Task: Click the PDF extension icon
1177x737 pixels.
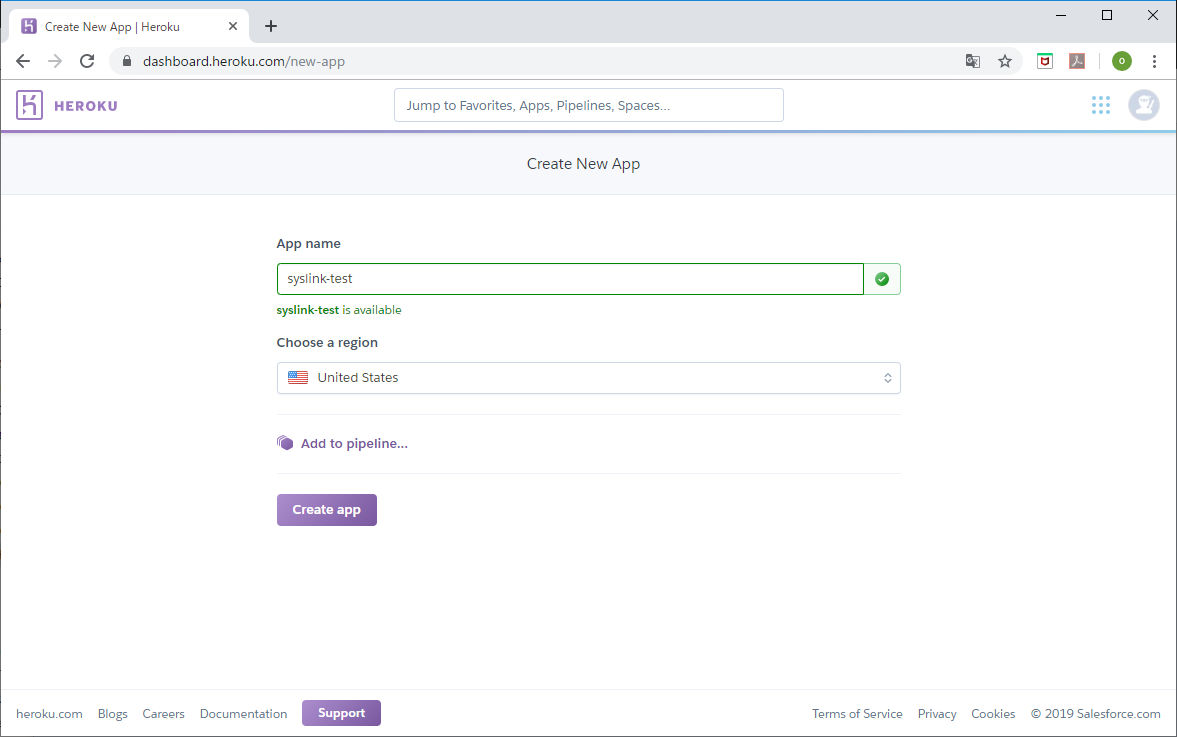Action: (x=1077, y=62)
